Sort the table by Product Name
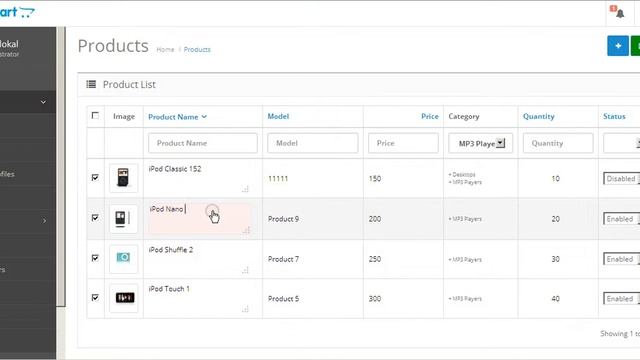The width and height of the screenshot is (640, 360). tap(177, 117)
